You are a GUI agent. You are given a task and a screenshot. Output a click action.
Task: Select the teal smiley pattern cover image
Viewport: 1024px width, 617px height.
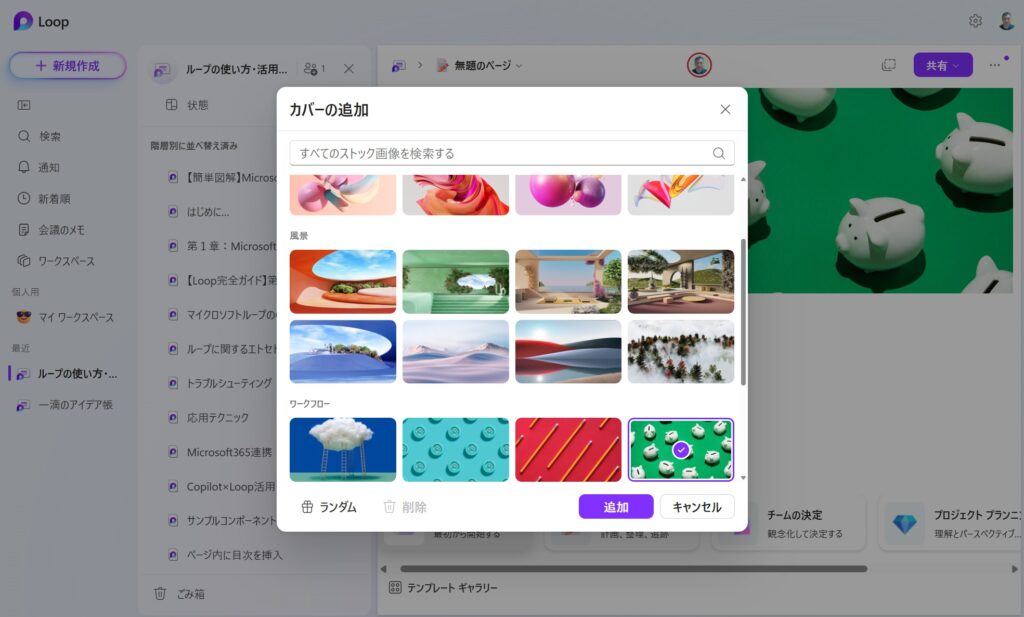click(x=455, y=450)
